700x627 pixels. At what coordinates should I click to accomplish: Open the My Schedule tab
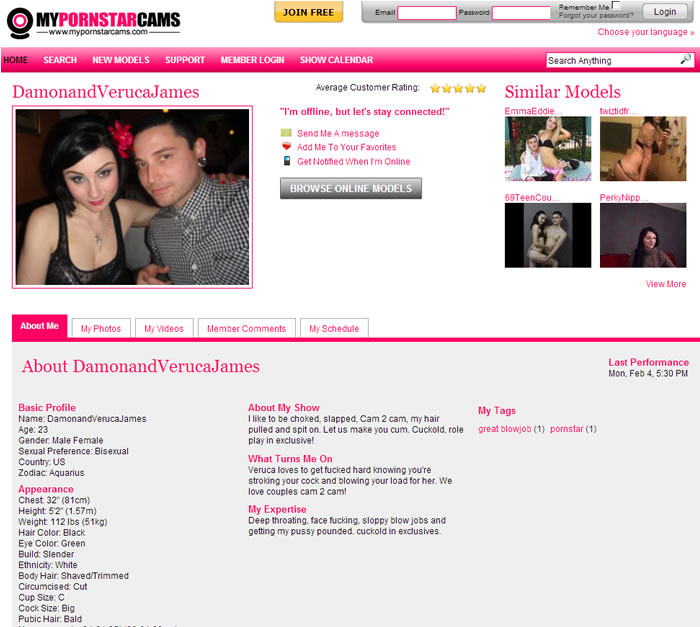(334, 328)
